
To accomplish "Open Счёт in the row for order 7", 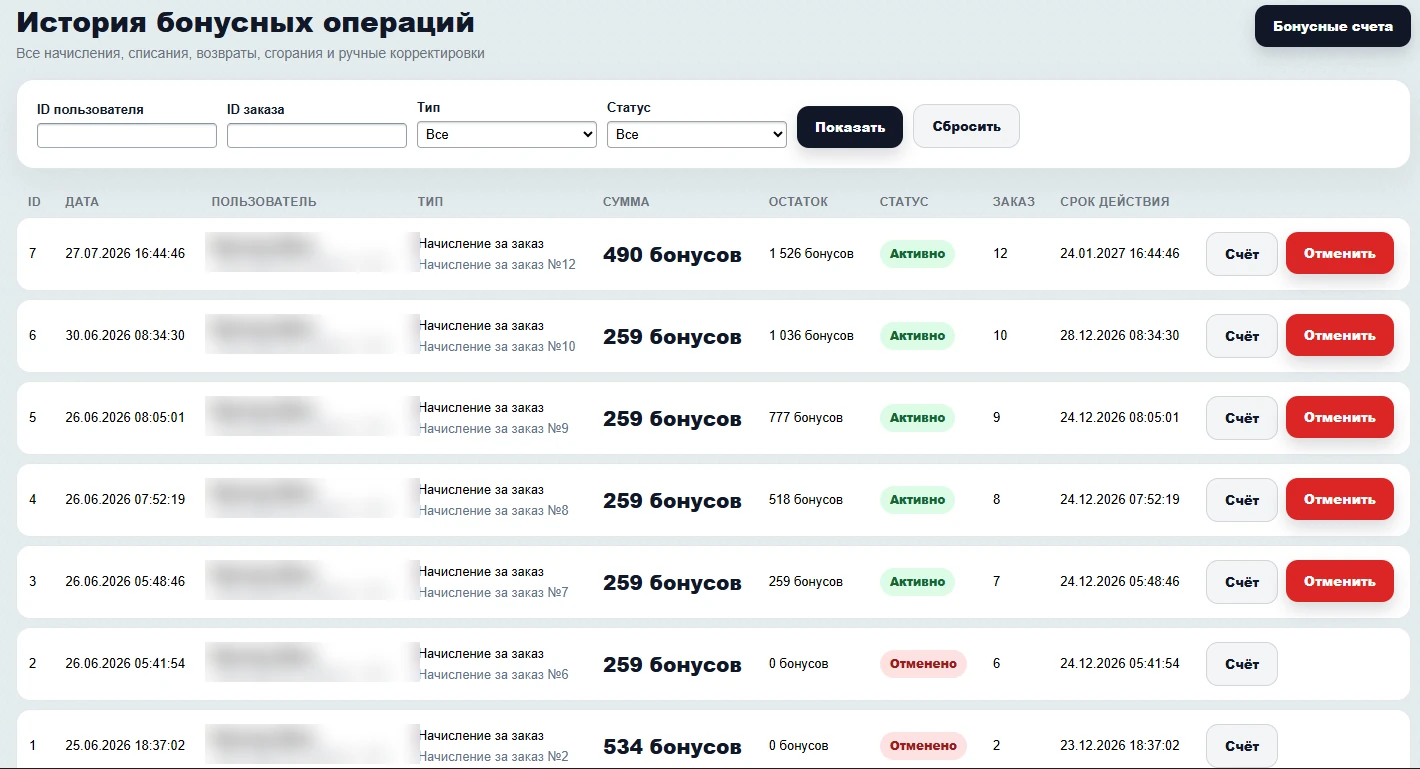I will [x=1242, y=582].
